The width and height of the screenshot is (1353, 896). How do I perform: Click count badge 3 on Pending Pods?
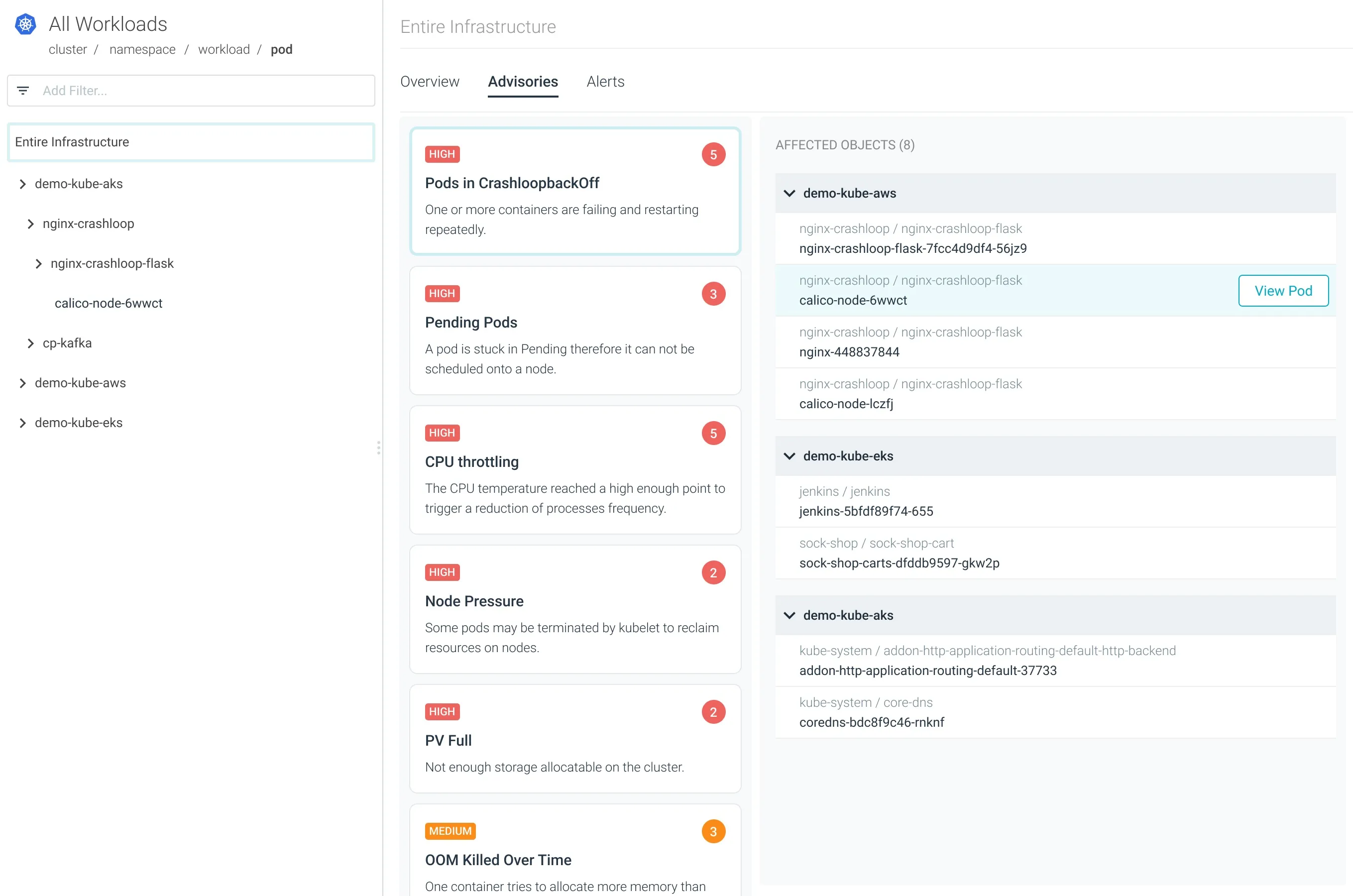click(713, 294)
